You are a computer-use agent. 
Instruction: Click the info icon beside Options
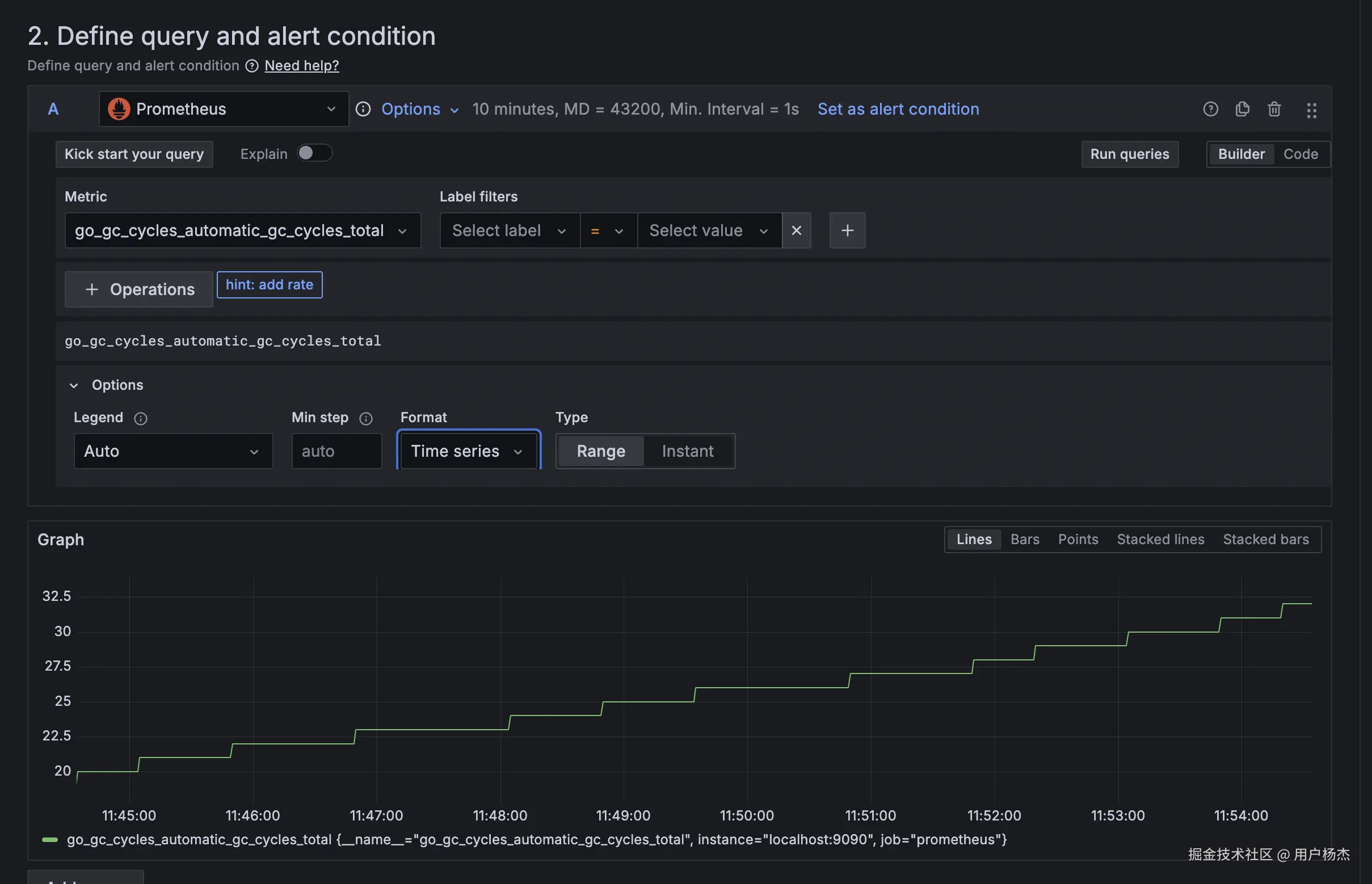(x=363, y=109)
